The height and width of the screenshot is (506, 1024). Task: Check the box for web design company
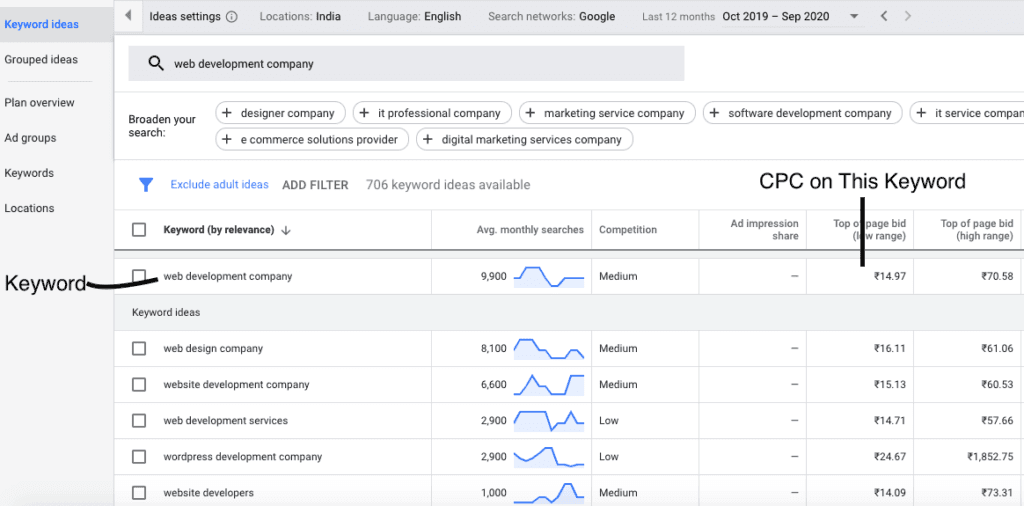[139, 348]
